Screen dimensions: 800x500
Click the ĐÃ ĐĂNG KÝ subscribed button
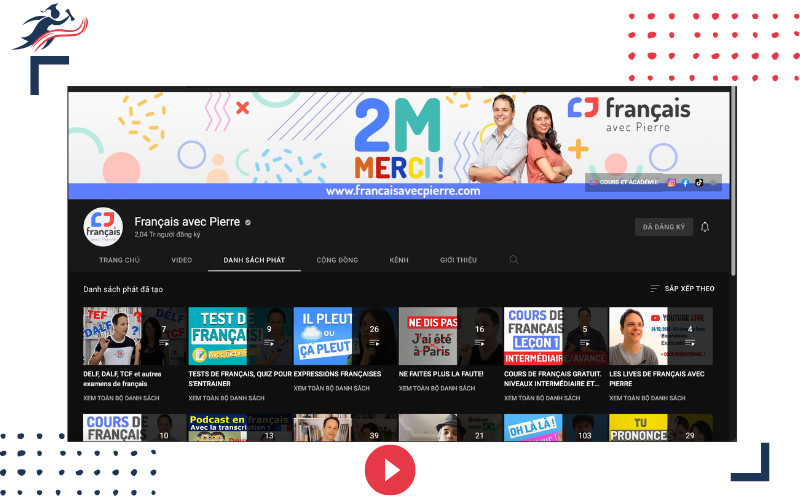[664, 227]
